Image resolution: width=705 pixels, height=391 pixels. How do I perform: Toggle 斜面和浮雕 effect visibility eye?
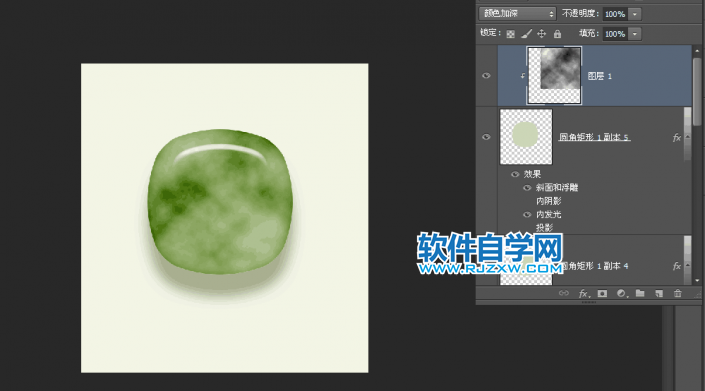[527, 188]
